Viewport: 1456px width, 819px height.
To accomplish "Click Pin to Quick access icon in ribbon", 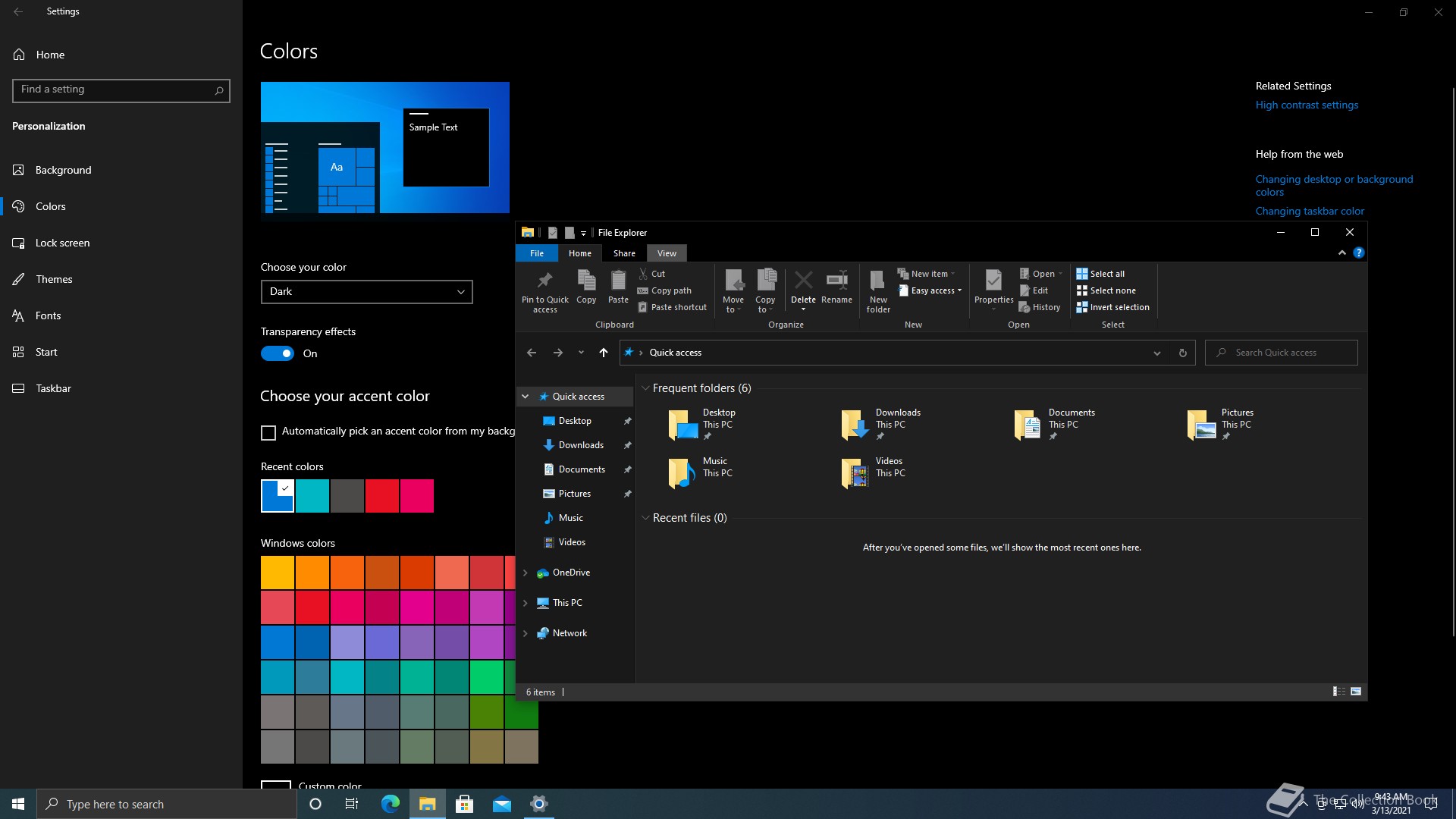I will pos(544,281).
